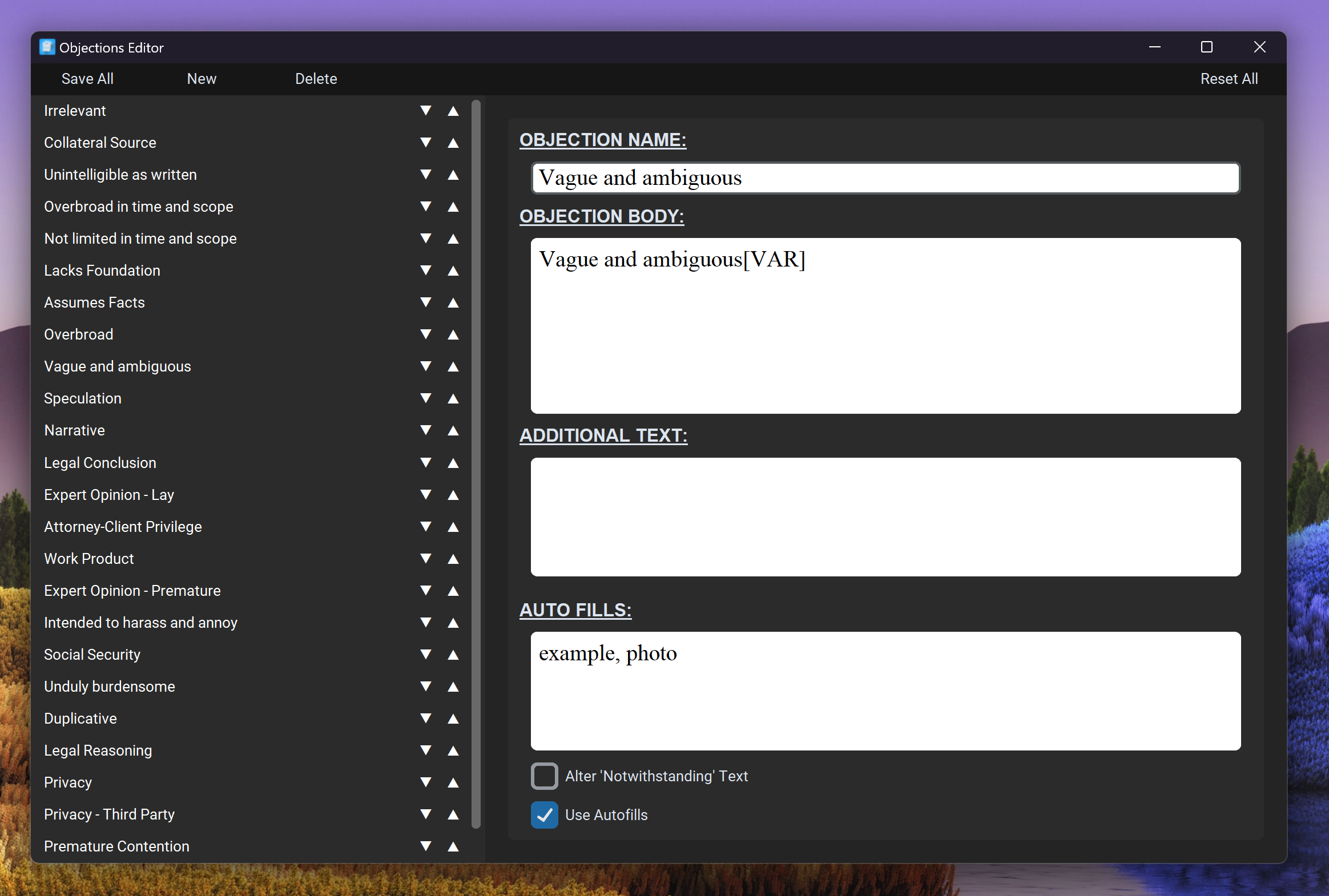Select Attorney-Client Privilege in the list
Viewport: 1329px width, 896px height.
click(123, 526)
